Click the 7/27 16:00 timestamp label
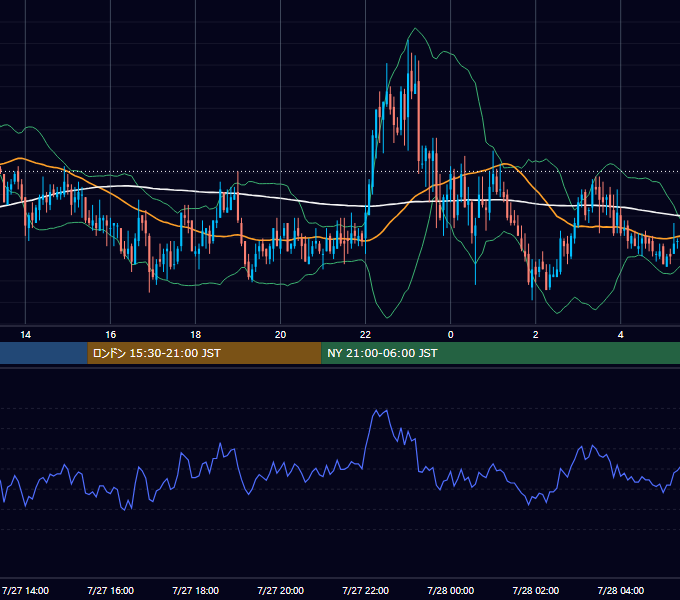680x600 pixels. pyautogui.click(x=111, y=590)
